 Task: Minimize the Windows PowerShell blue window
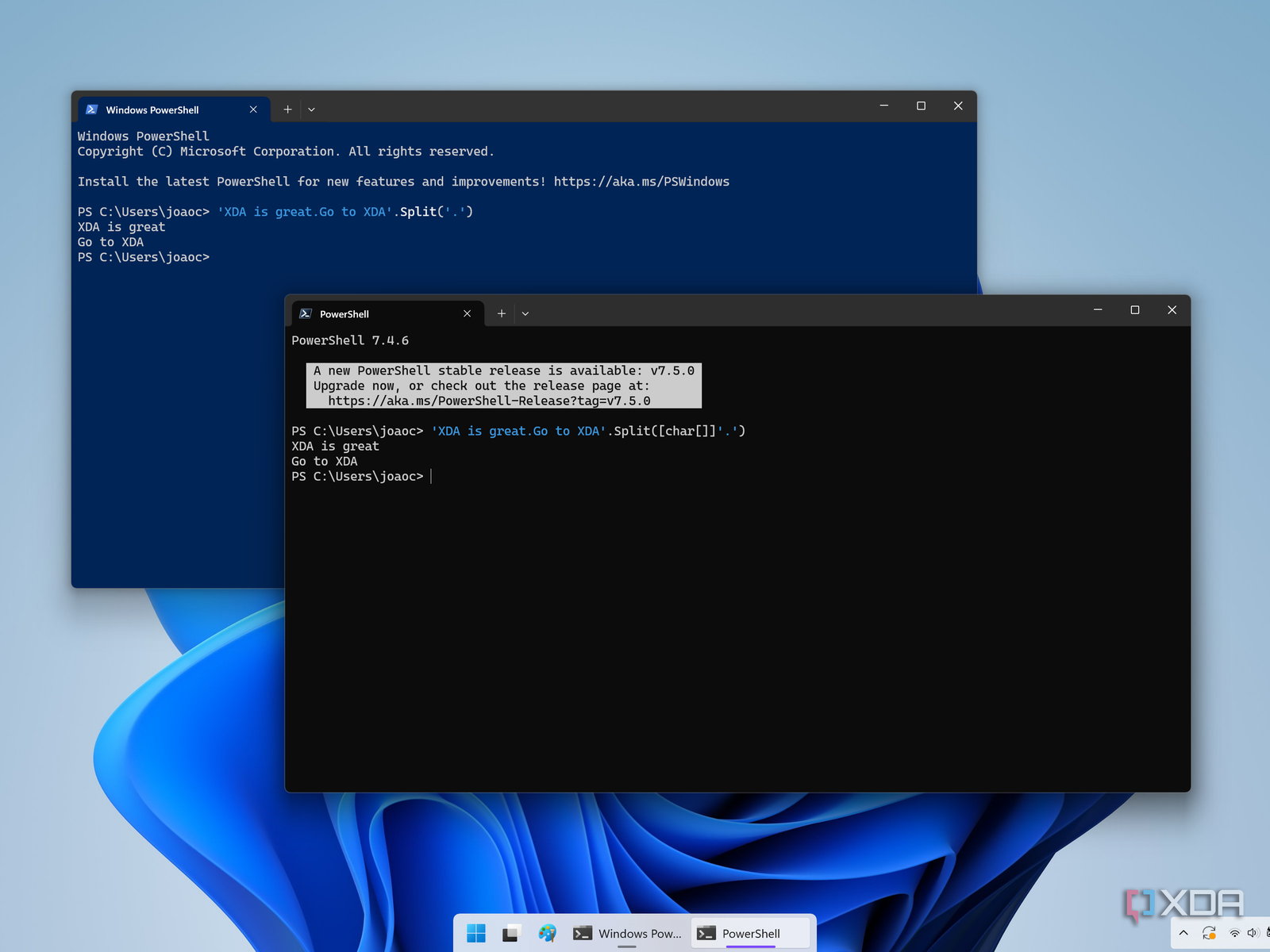[x=883, y=106]
